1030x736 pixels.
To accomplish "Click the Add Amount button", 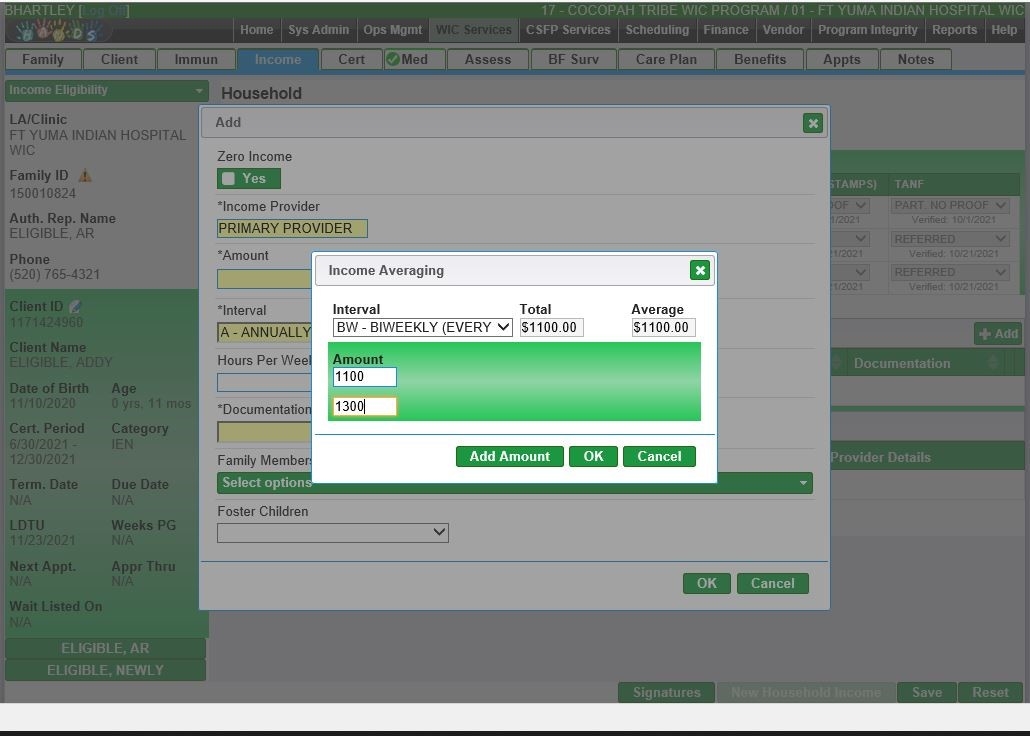I will pos(509,456).
